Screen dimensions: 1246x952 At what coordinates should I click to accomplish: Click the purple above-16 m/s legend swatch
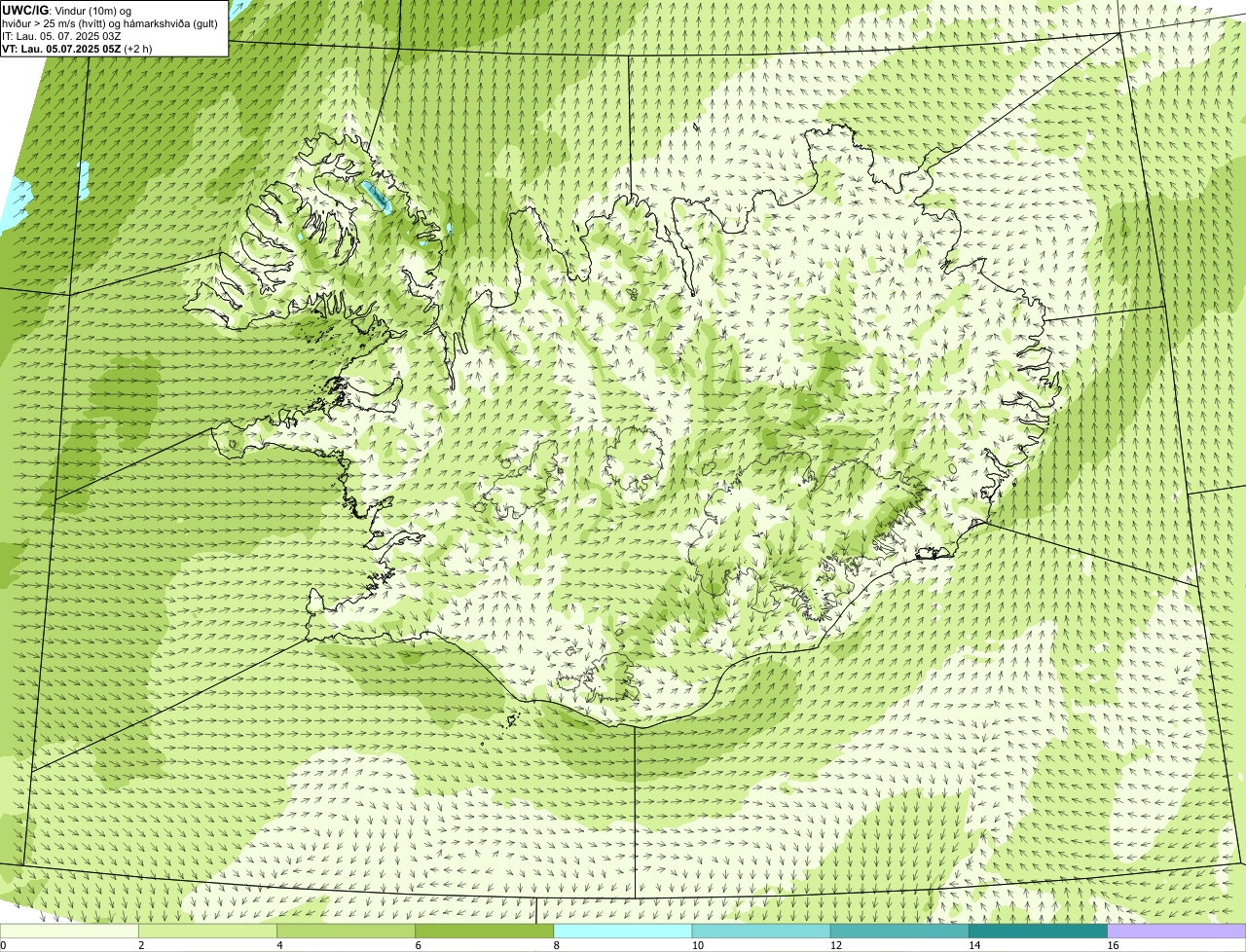pyautogui.click(x=1177, y=932)
